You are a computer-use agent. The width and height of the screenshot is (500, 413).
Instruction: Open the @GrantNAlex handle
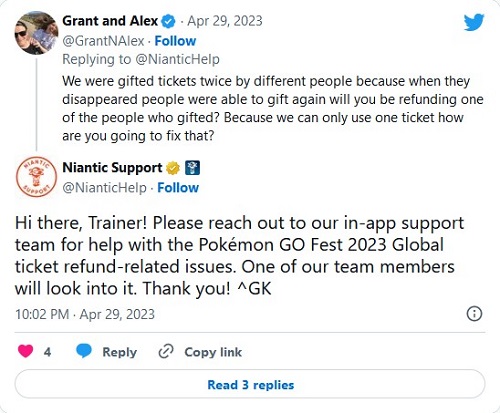coord(103,41)
